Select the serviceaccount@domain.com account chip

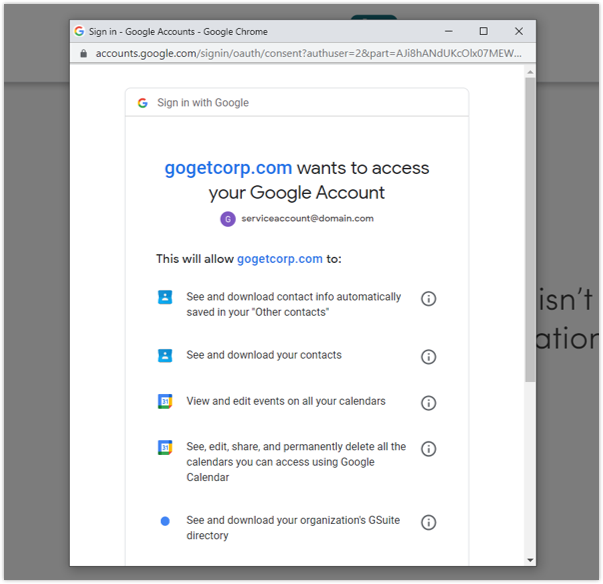pyautogui.click(x=297, y=218)
